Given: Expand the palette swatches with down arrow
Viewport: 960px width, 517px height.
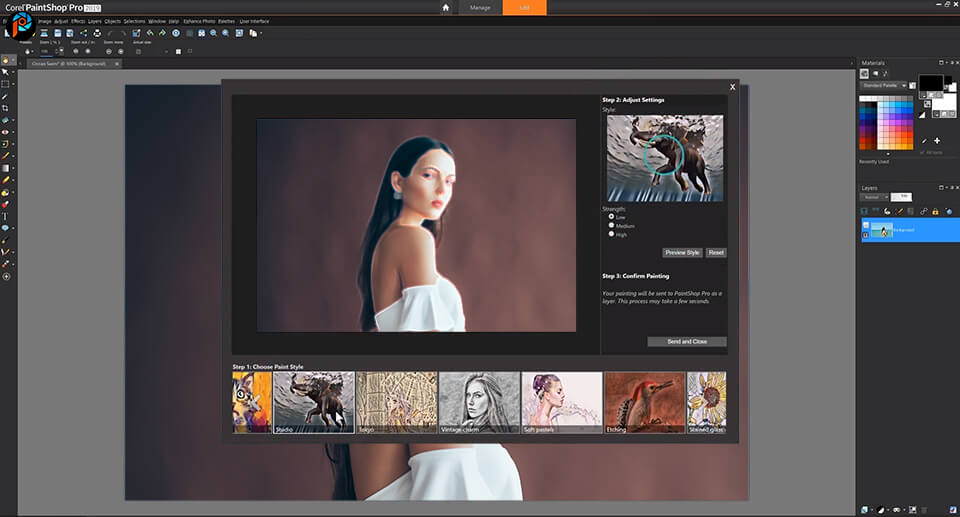Looking at the screenshot, I should (x=888, y=153).
